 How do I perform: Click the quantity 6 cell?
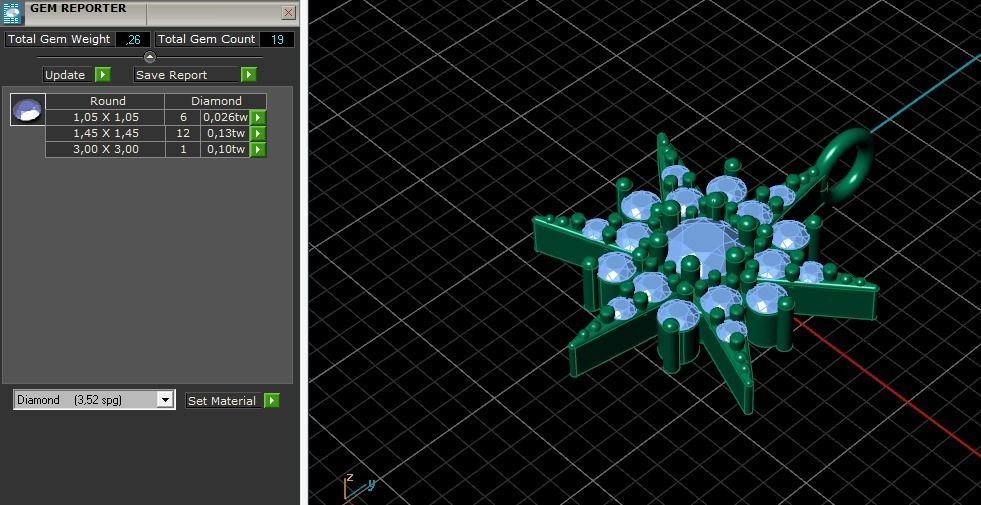click(x=183, y=117)
